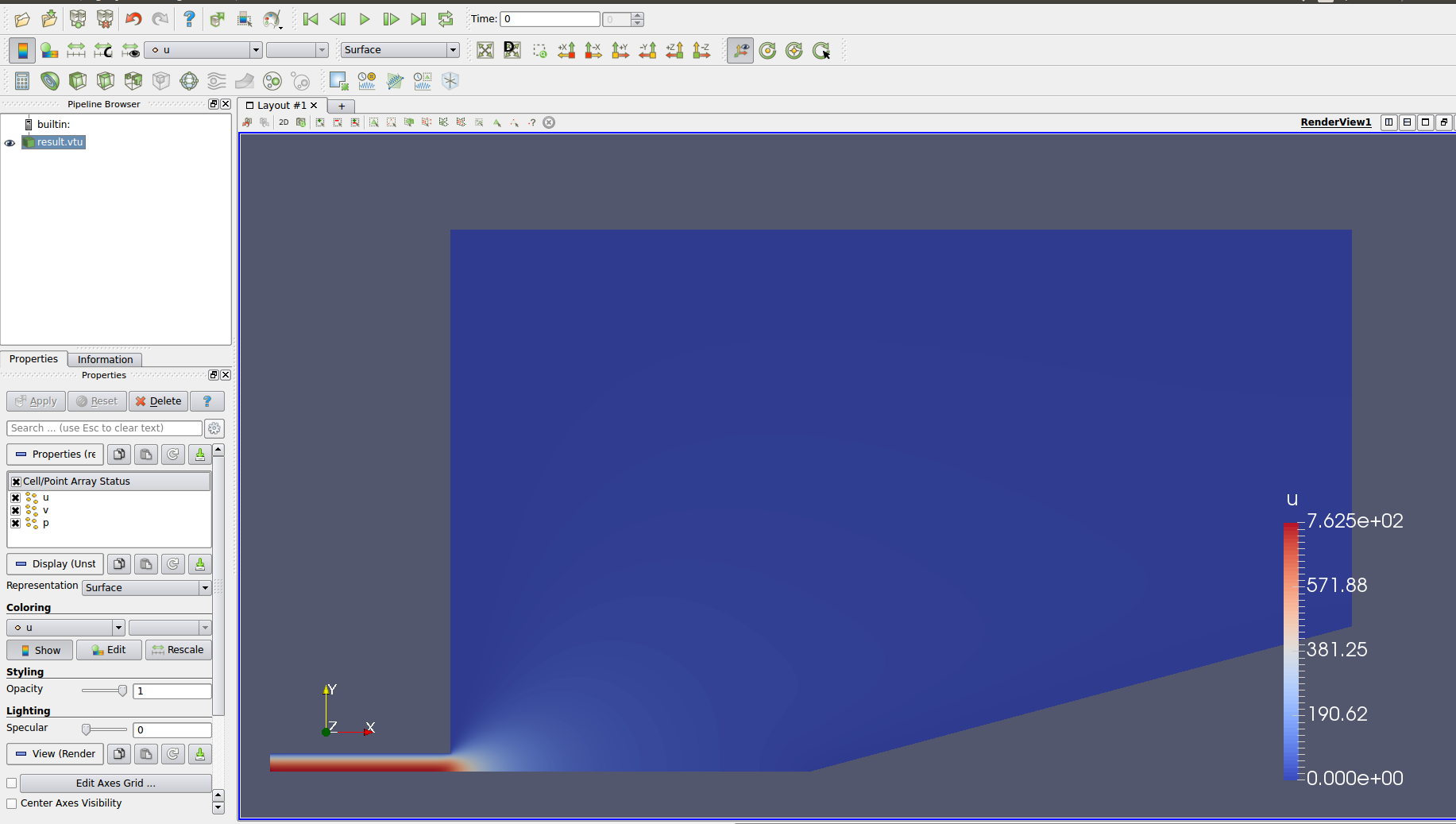Toggle the 2D interaction mode button
This screenshot has height=824, width=1456.
[x=284, y=122]
